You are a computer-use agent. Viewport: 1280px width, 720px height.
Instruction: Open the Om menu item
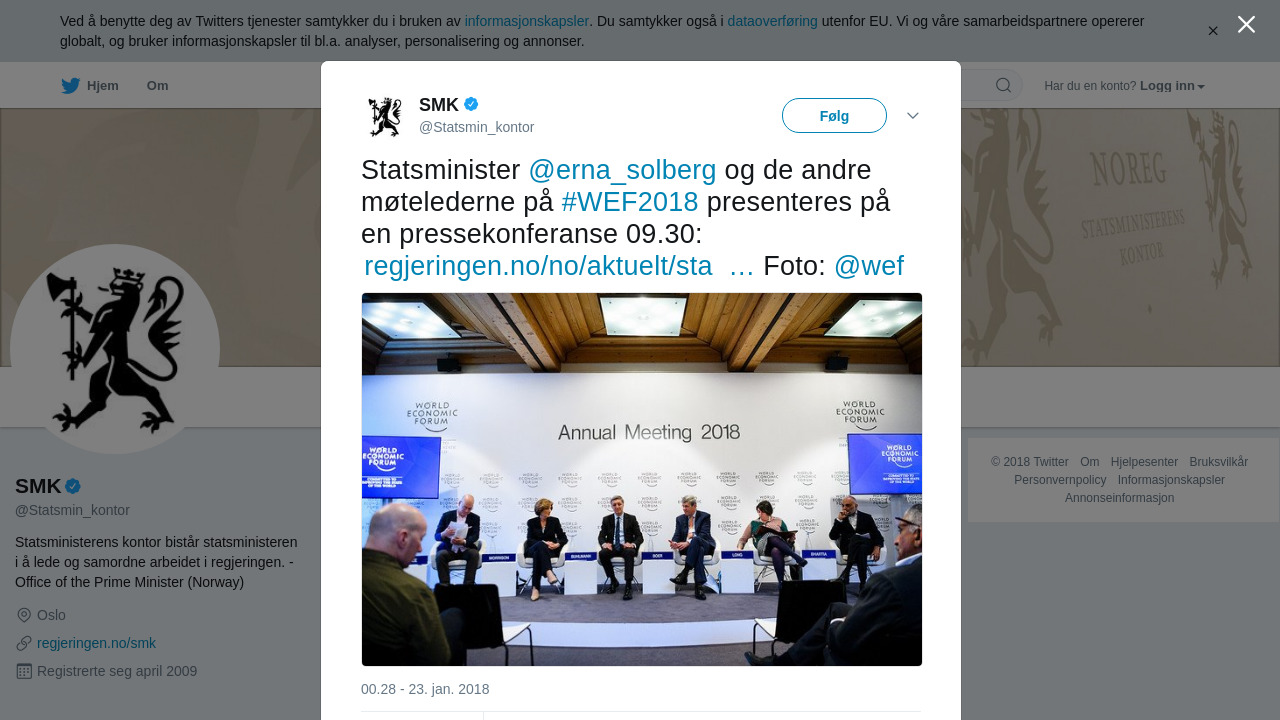pyautogui.click(x=158, y=86)
